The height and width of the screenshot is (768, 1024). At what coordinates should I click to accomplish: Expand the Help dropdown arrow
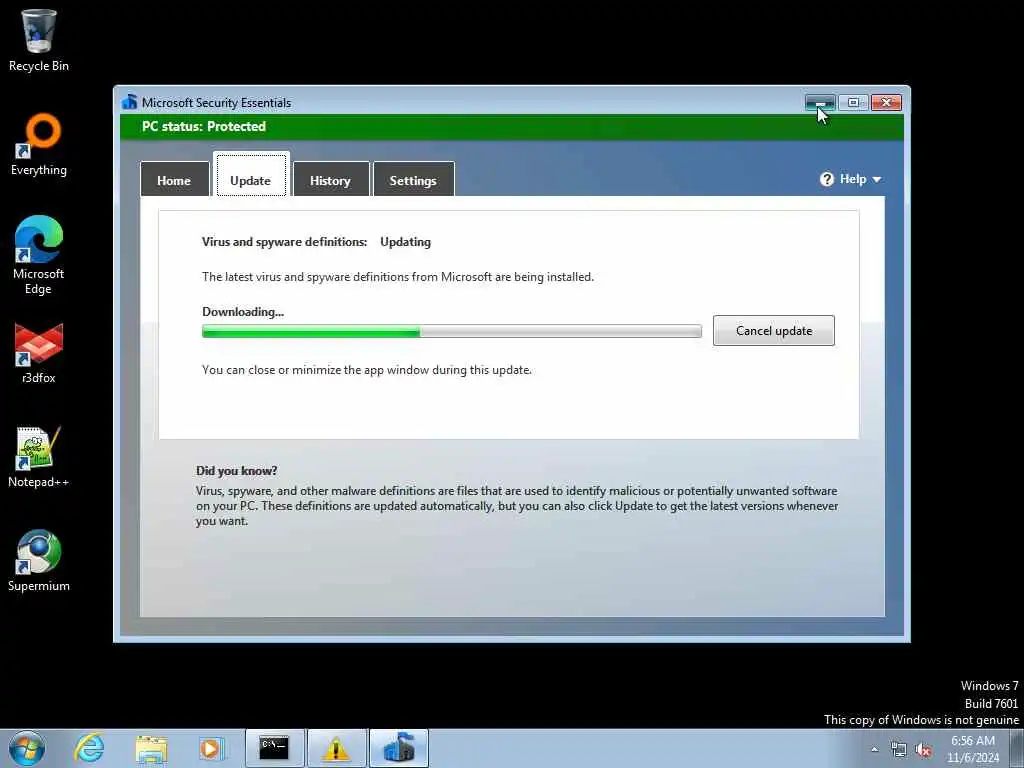point(876,180)
